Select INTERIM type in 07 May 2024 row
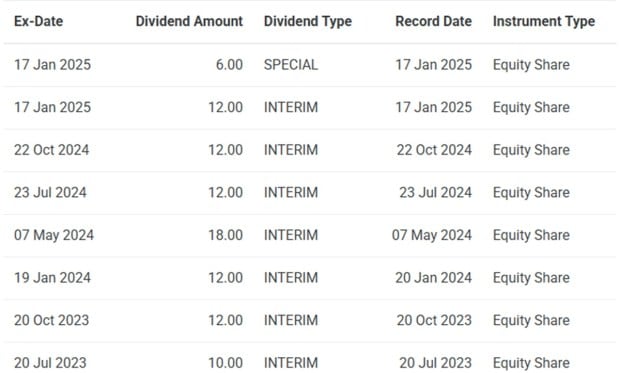This screenshot has width=620, height=373. tap(291, 235)
